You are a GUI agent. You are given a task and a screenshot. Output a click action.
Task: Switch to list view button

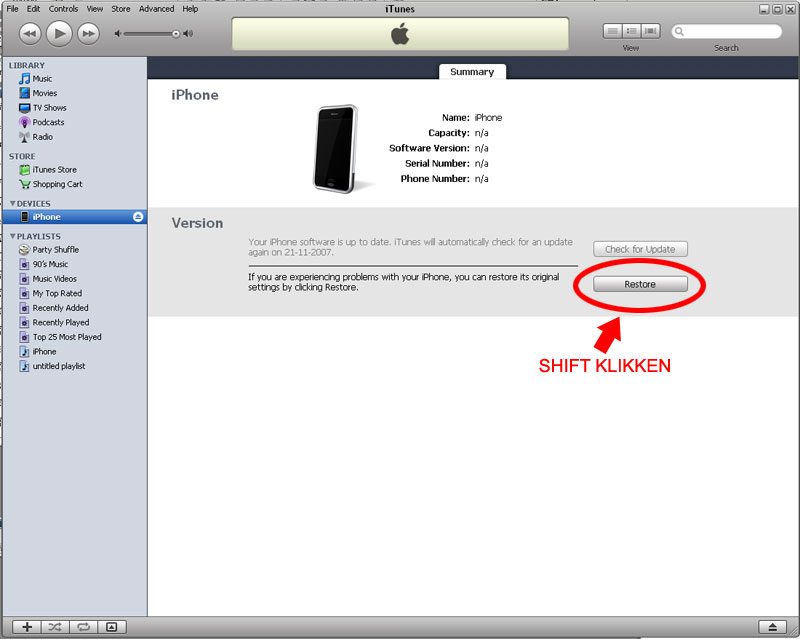pyautogui.click(x=612, y=32)
